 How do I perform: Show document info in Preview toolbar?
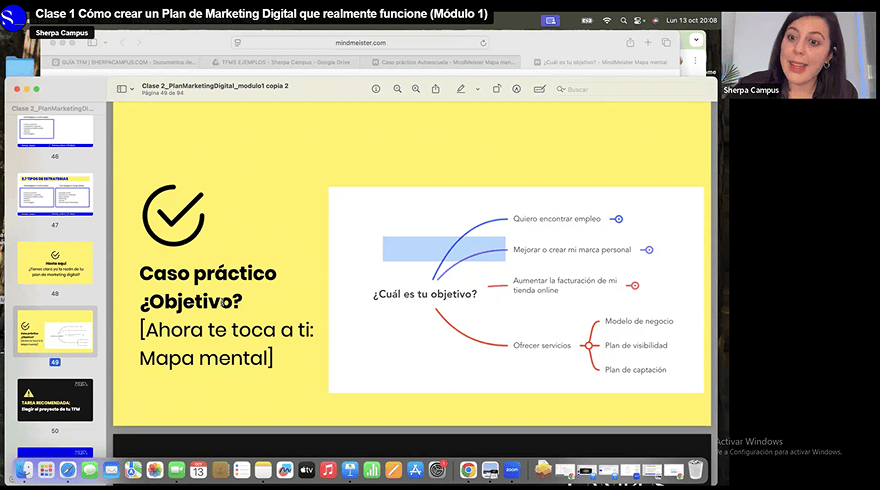click(x=376, y=89)
